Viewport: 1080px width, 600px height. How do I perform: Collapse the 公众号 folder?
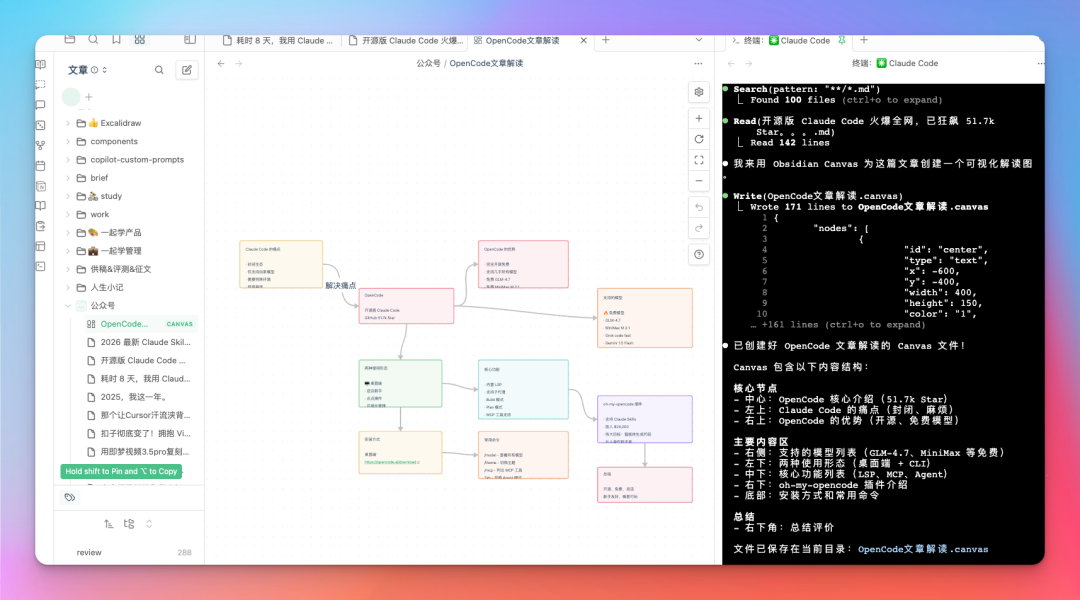pos(68,306)
